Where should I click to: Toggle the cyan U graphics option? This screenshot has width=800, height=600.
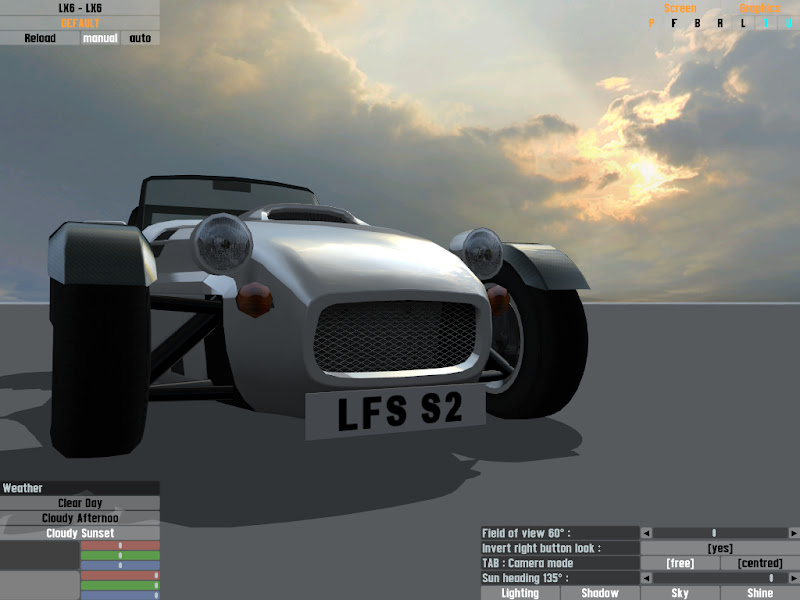(789, 23)
